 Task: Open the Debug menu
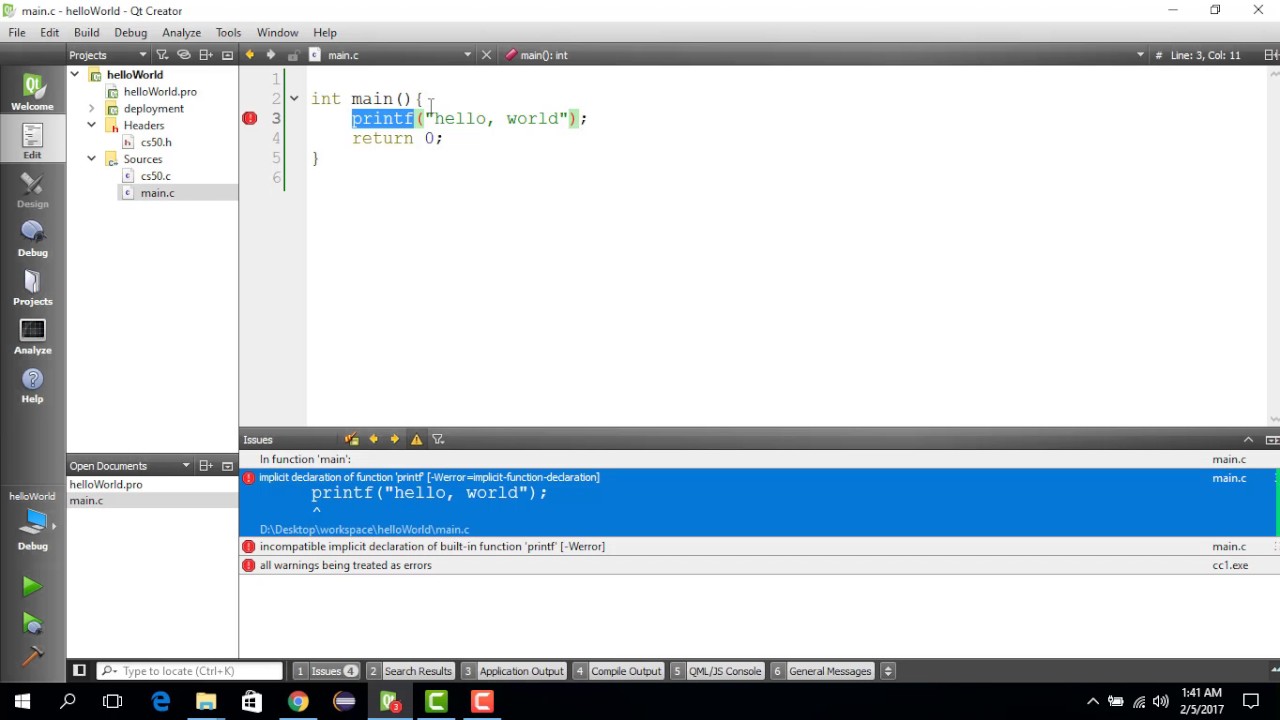(130, 32)
